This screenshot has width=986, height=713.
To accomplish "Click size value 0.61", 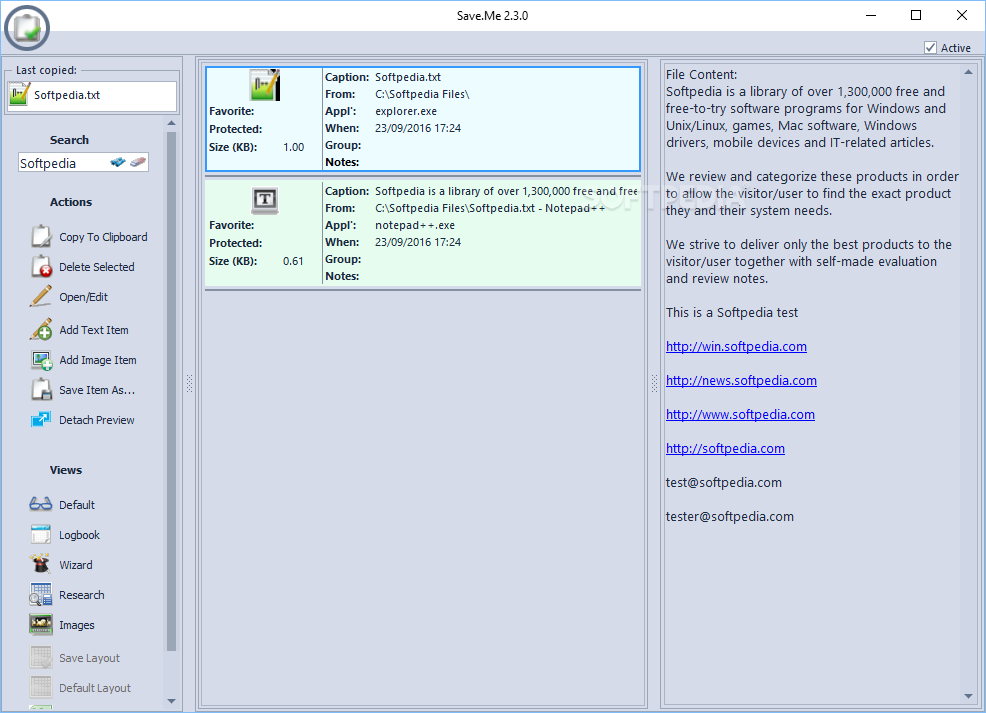I will coord(293,261).
